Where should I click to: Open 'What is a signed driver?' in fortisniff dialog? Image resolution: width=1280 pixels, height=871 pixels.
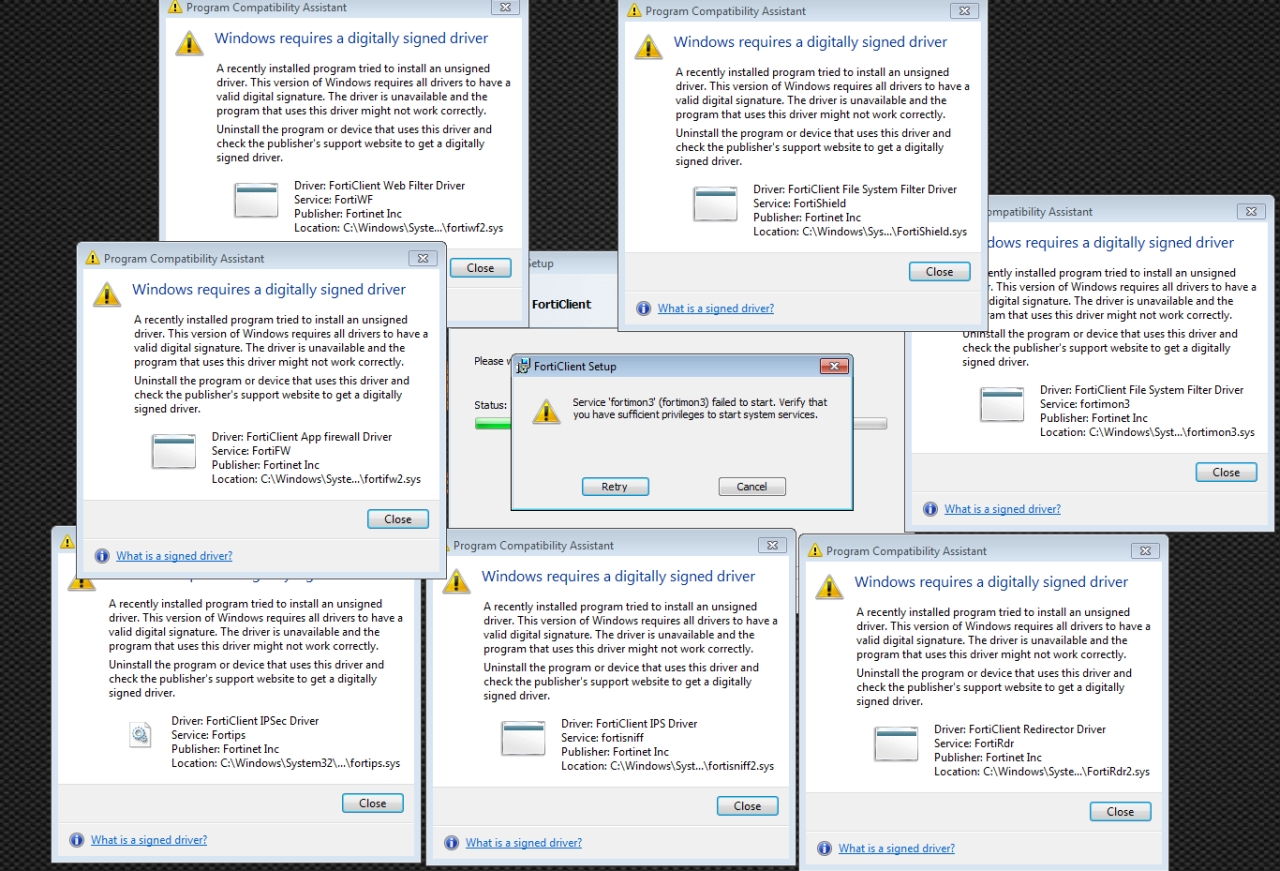pos(524,844)
